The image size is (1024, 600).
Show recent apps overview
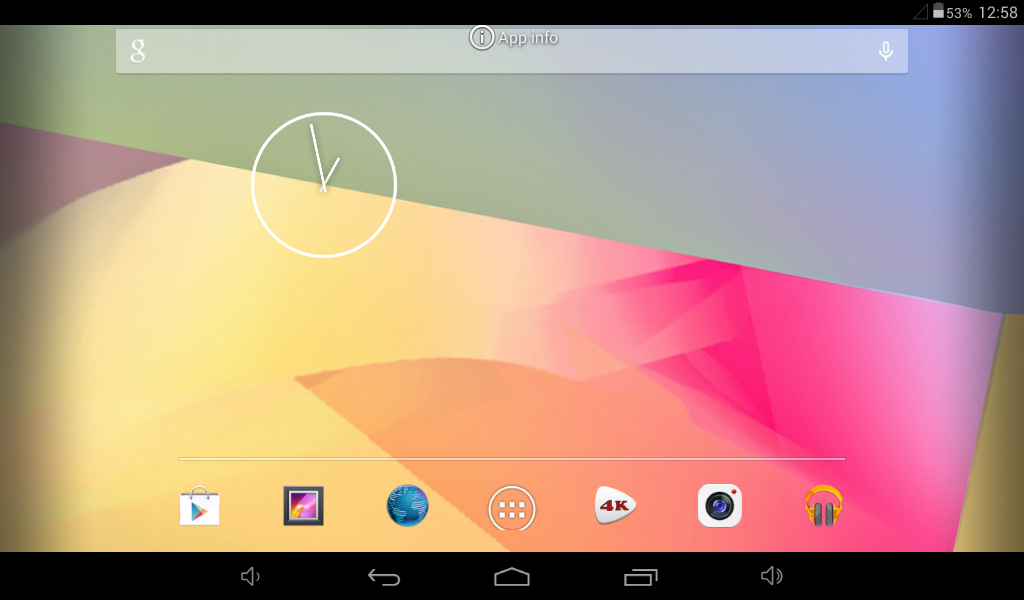pyautogui.click(x=641, y=576)
